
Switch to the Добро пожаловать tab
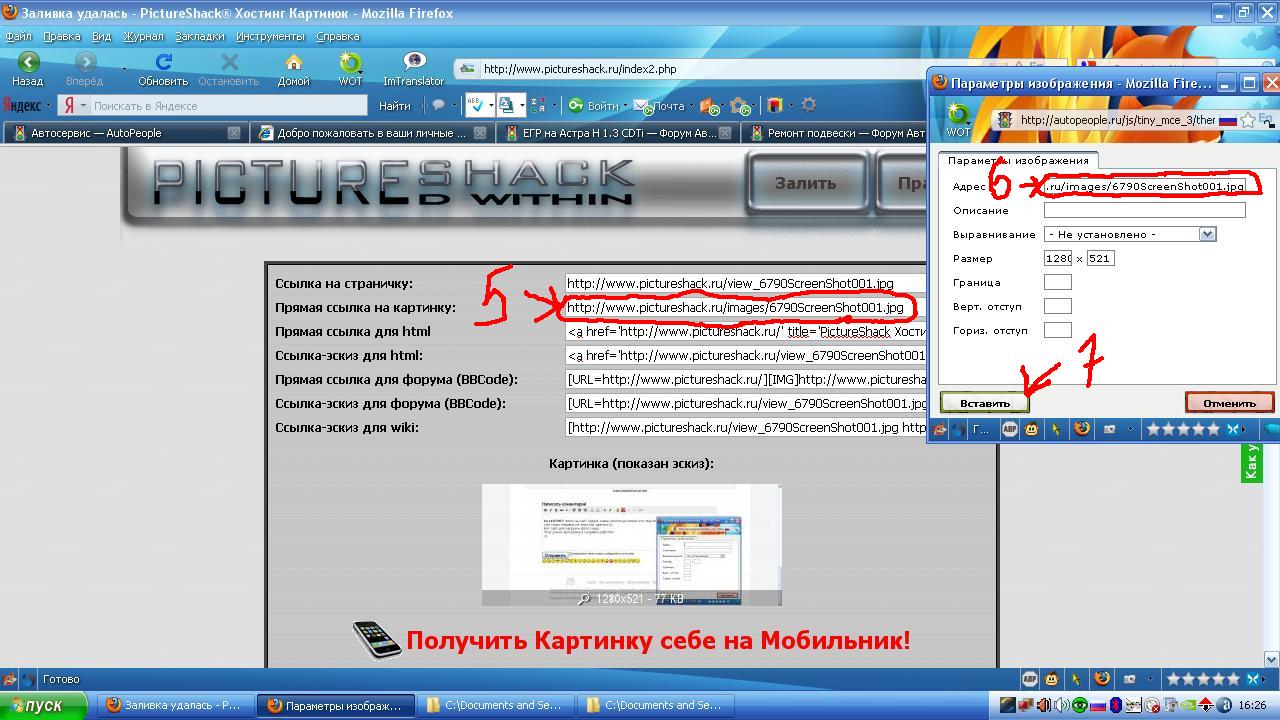click(x=371, y=132)
